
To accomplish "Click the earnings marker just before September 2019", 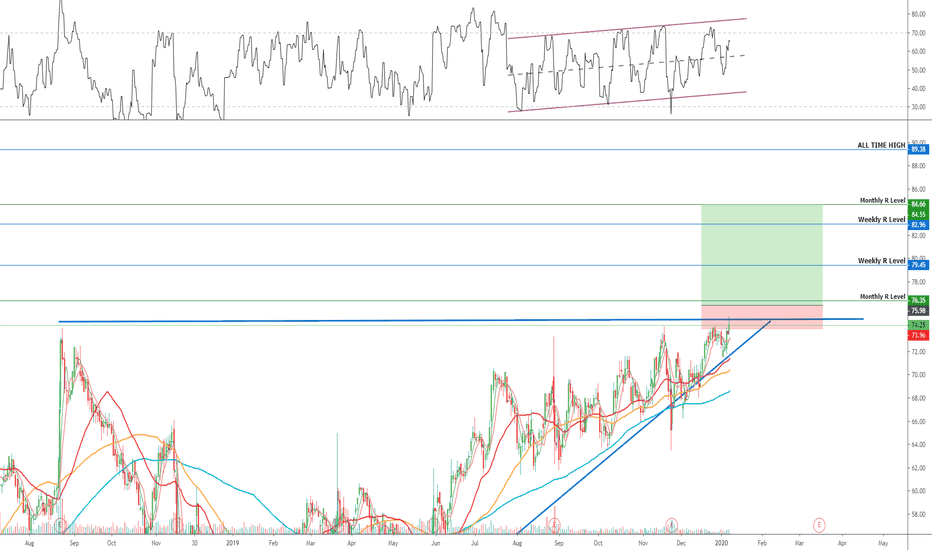I will click(x=554, y=525).
